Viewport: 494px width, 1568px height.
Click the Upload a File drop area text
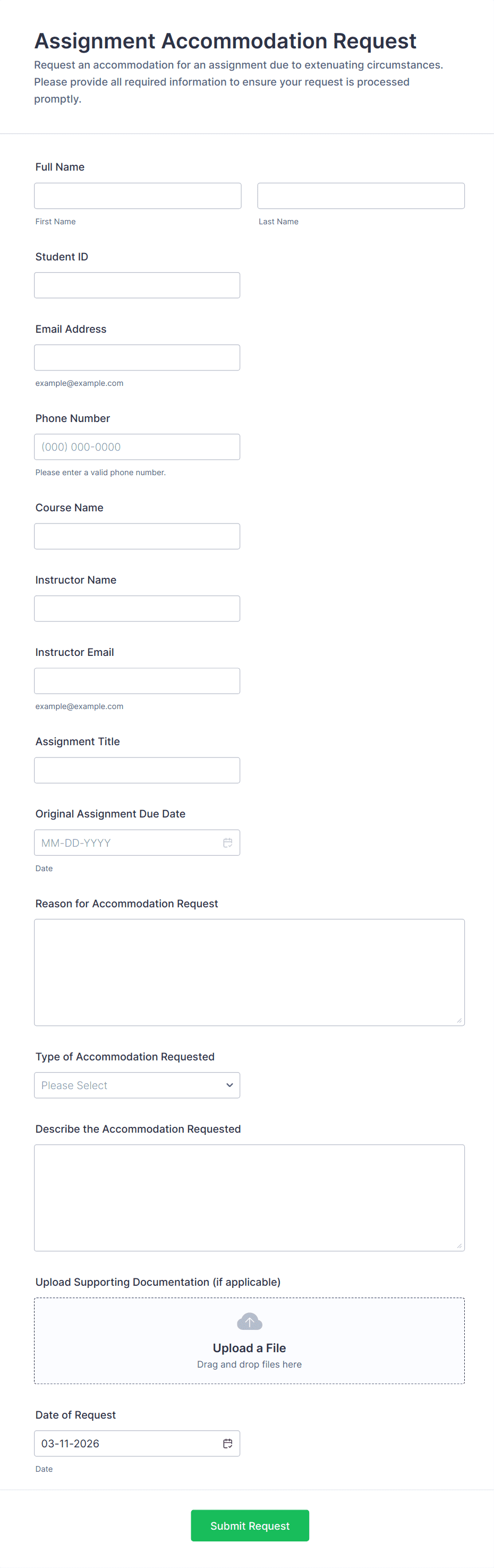250,1347
